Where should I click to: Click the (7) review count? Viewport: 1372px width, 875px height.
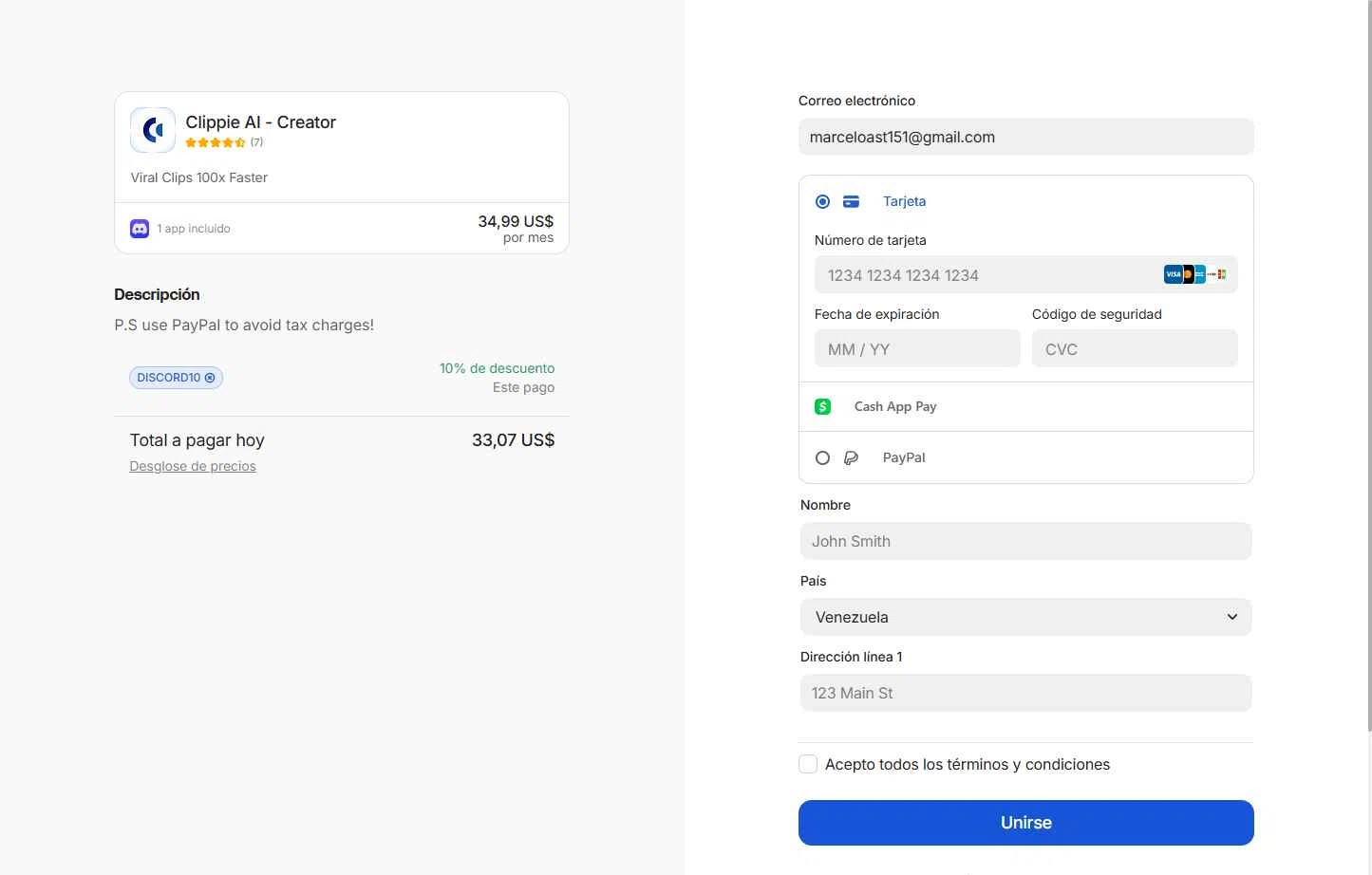click(256, 142)
